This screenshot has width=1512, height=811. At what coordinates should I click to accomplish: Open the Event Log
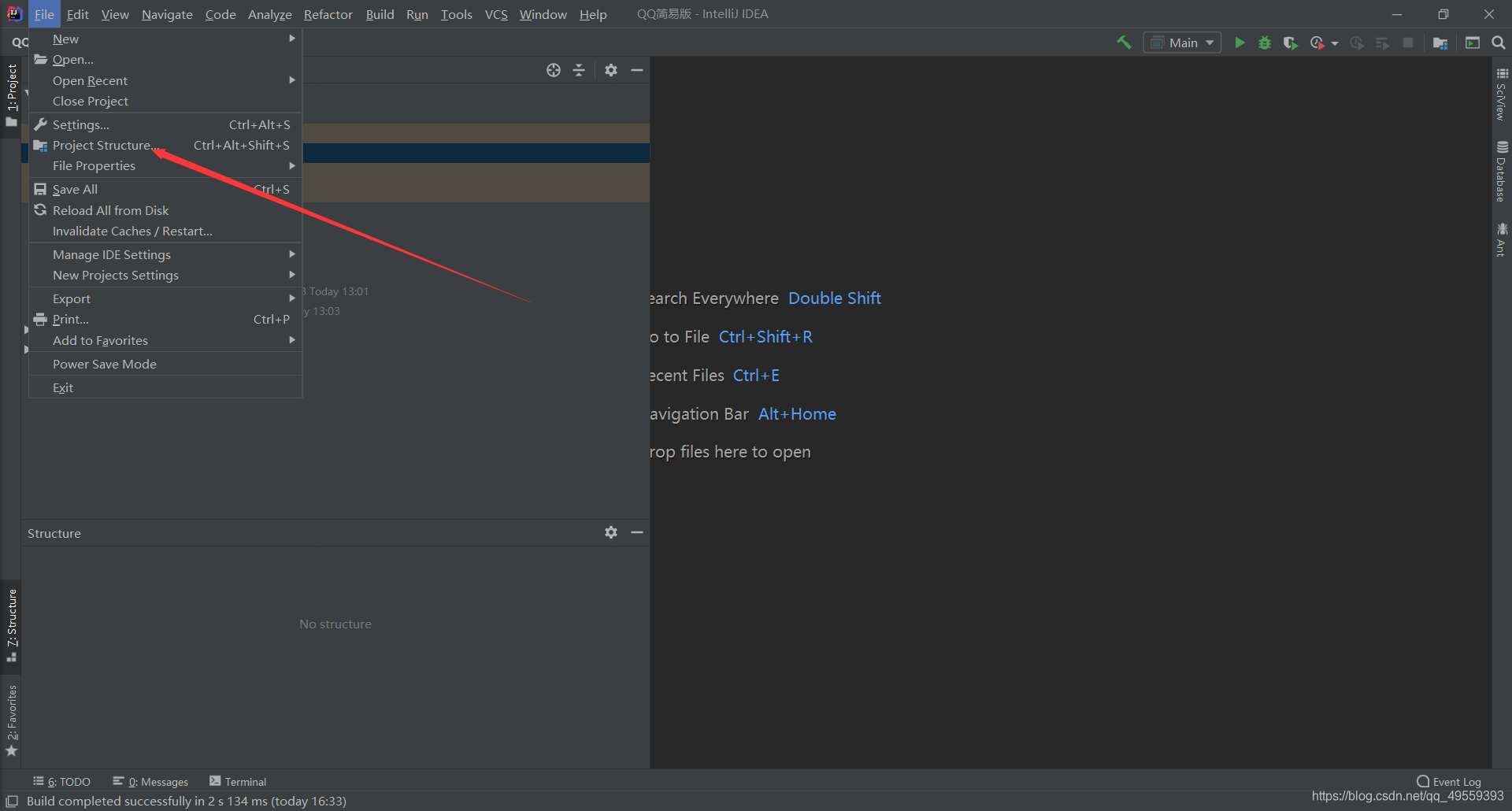tap(1449, 781)
